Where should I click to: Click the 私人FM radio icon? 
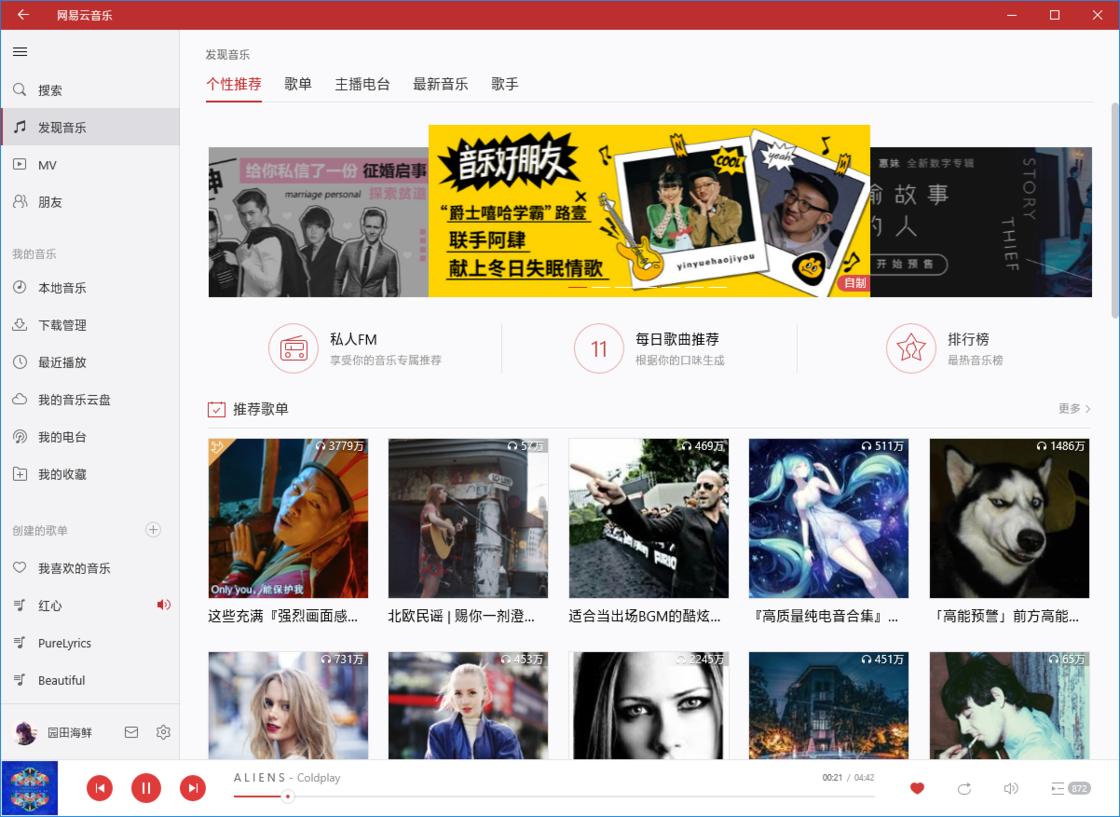293,349
